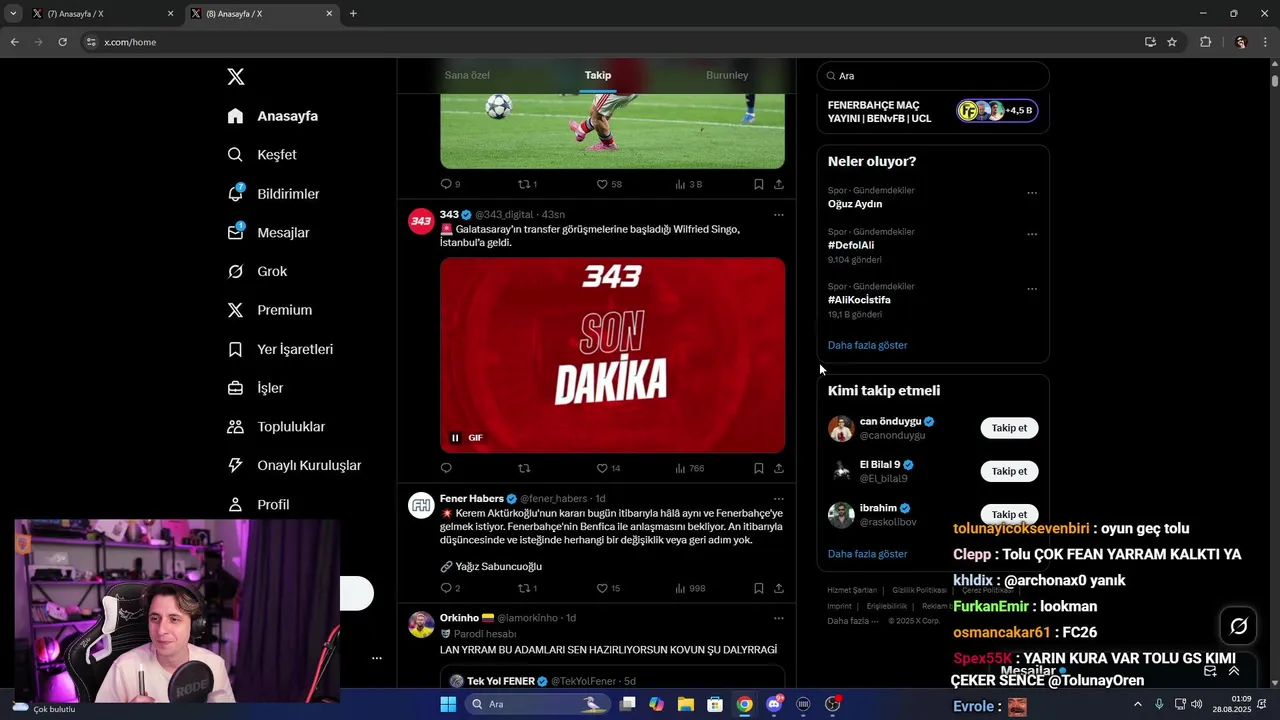Reload page in browser toolbar
Viewport: 1280px width, 720px height.
(x=62, y=42)
